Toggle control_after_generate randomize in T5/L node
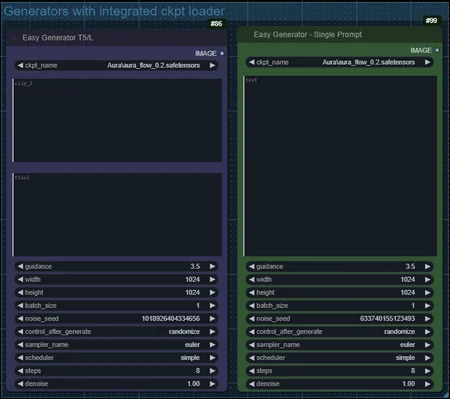 pos(116,332)
